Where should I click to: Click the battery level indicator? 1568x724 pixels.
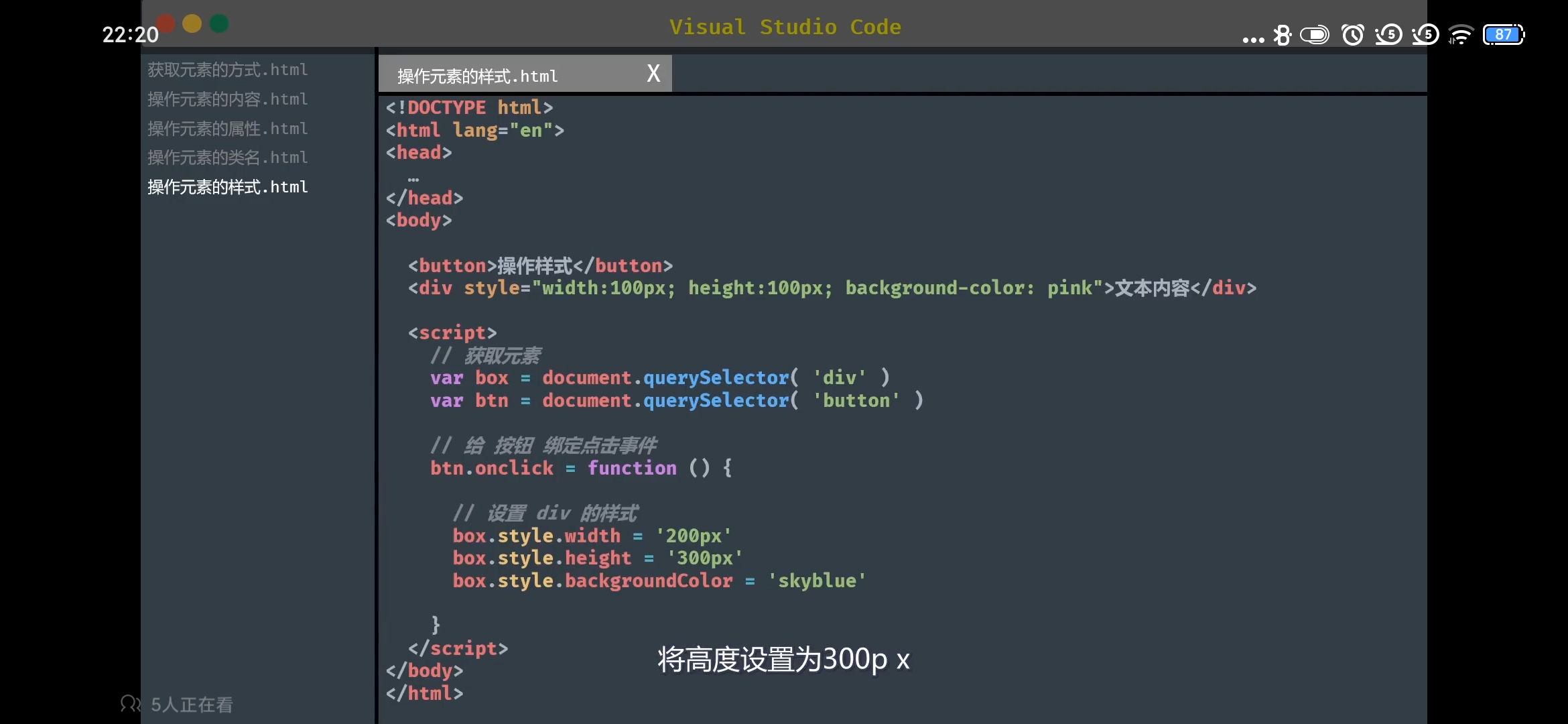coord(1503,35)
